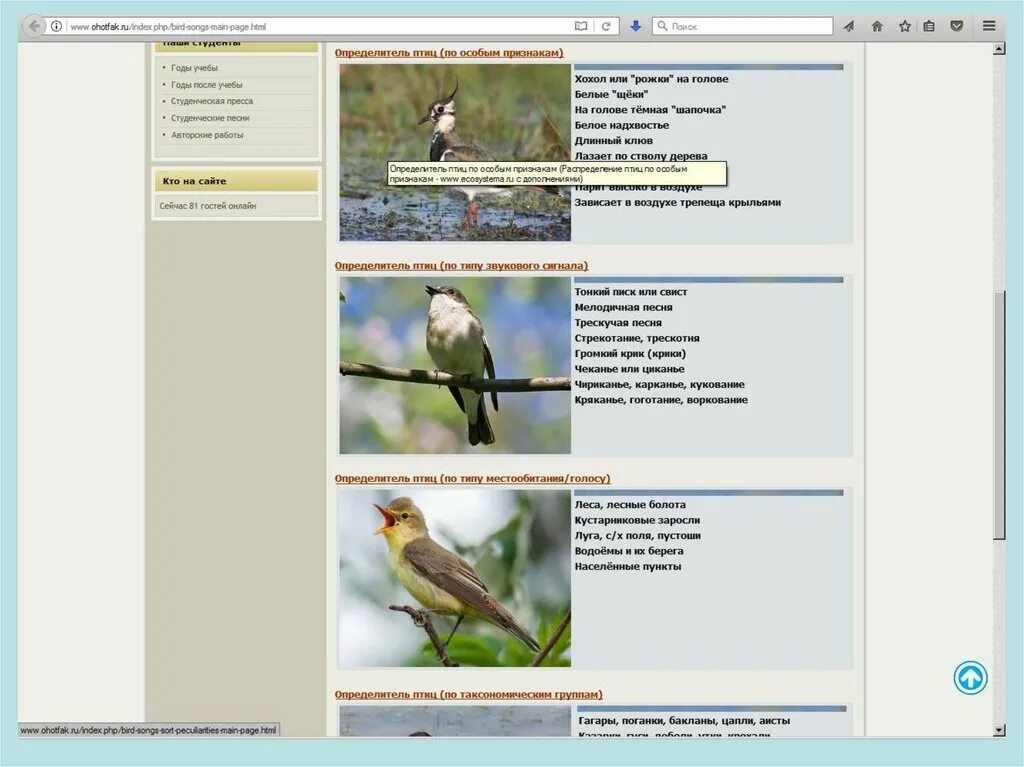Image resolution: width=1024 pixels, height=767 pixels.
Task: Select Мелодичная песня entry
Action: (623, 308)
